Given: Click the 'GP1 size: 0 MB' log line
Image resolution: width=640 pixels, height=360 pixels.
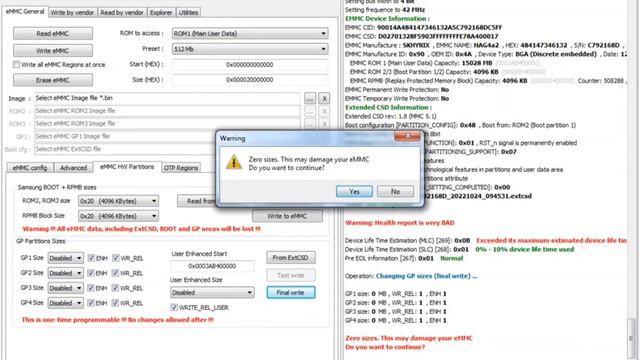Looking at the screenshot, I should click(x=396, y=294).
